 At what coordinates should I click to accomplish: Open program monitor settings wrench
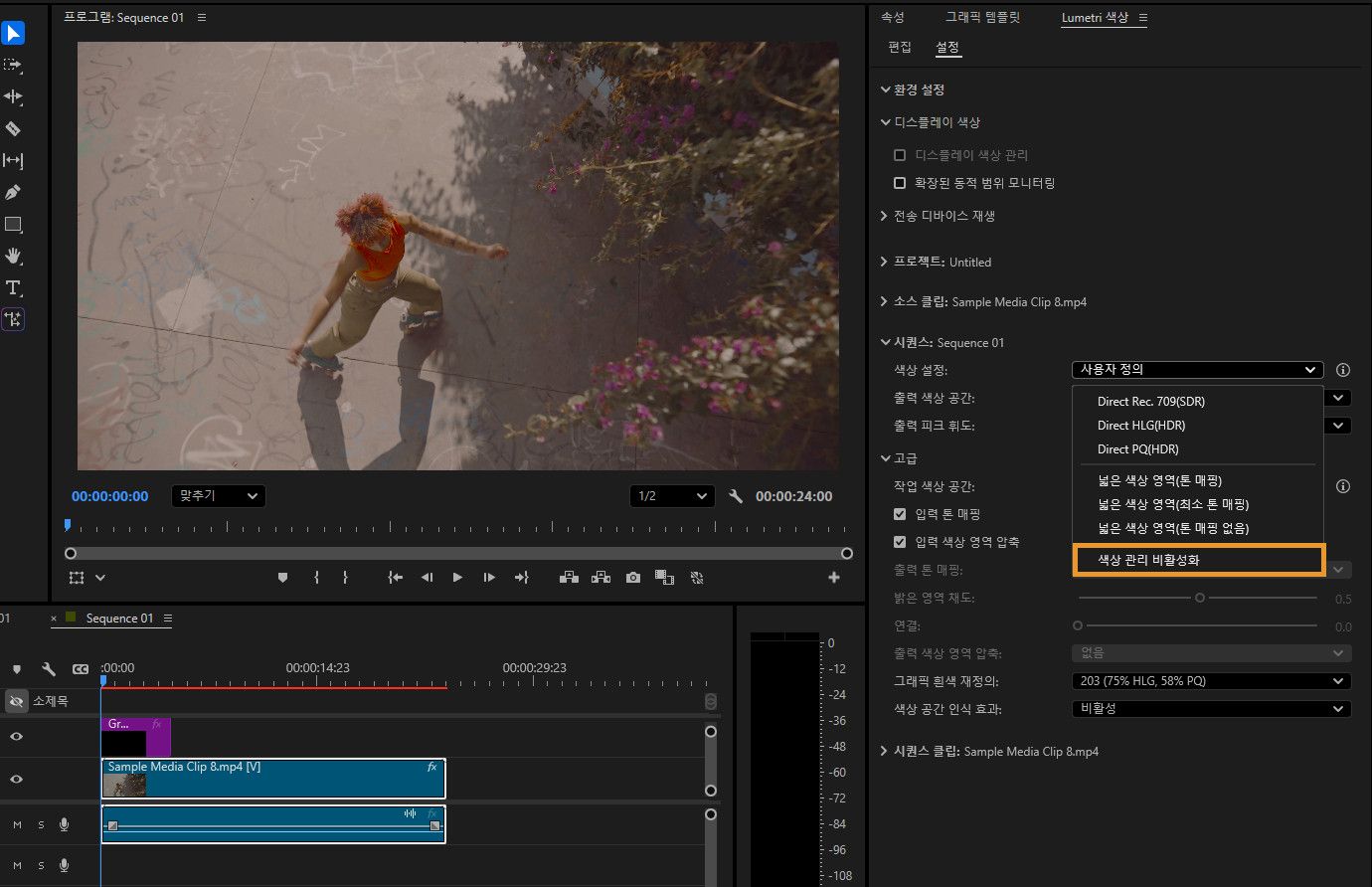point(736,496)
